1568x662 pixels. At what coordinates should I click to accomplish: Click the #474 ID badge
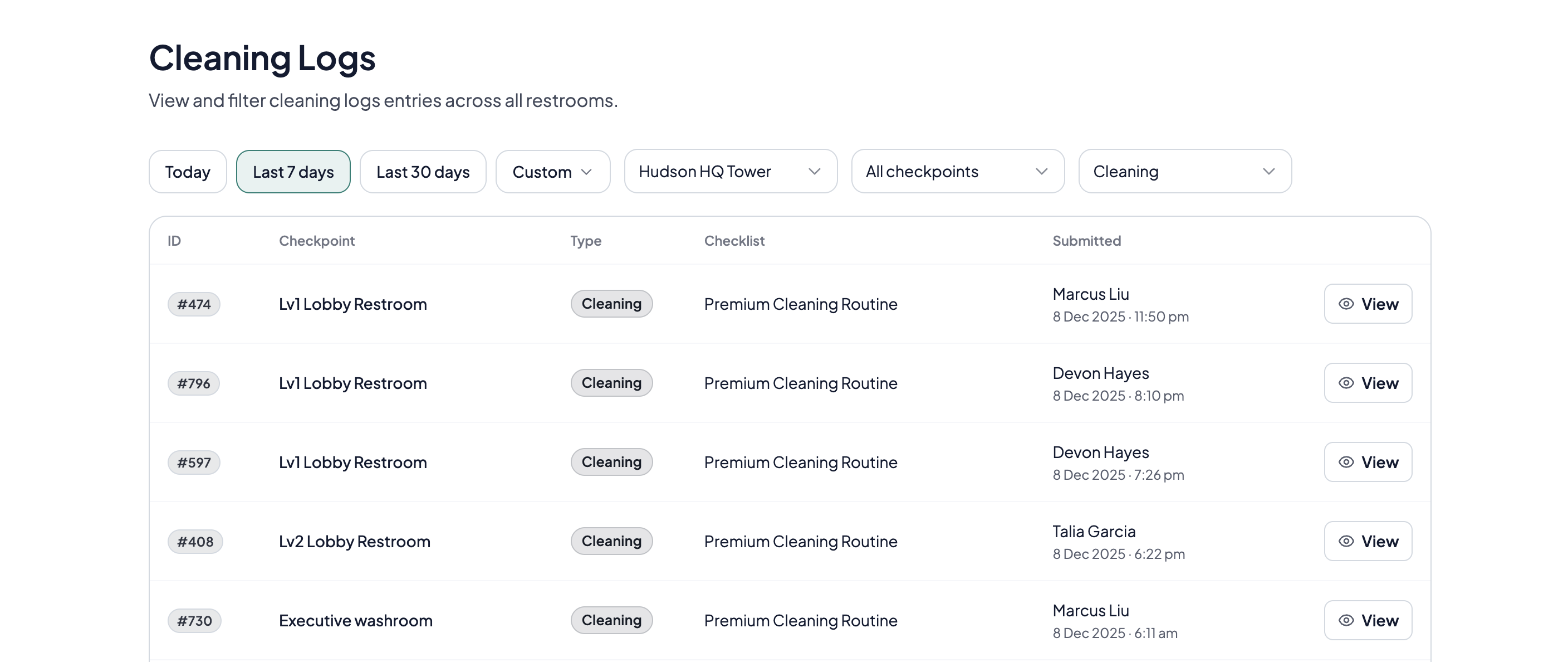pos(194,304)
